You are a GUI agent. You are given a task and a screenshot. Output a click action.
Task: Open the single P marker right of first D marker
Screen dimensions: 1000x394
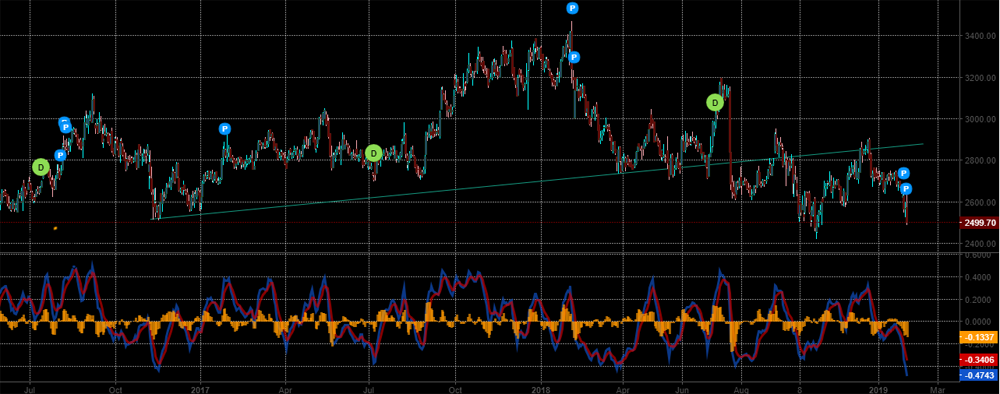[60, 155]
